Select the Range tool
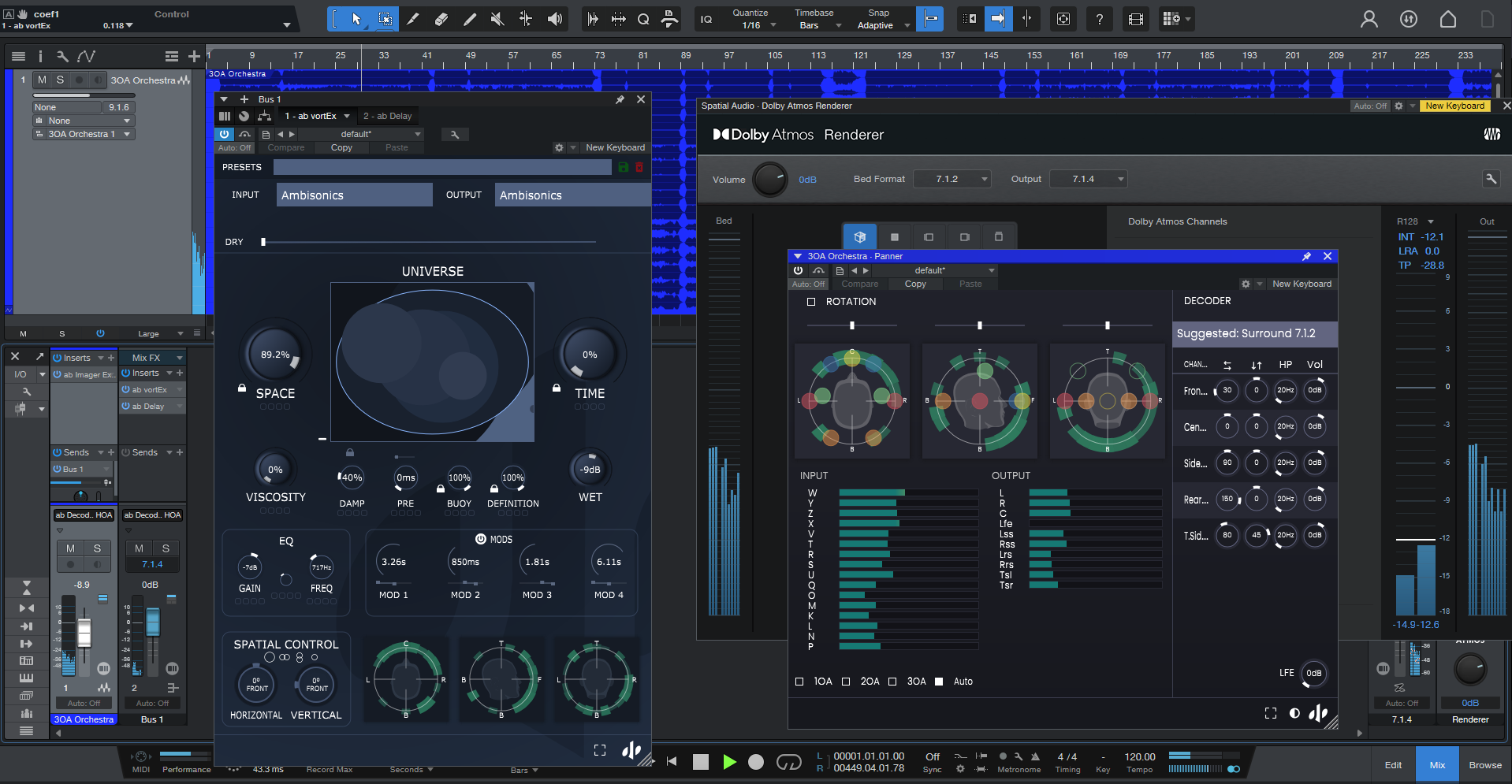 point(385,19)
